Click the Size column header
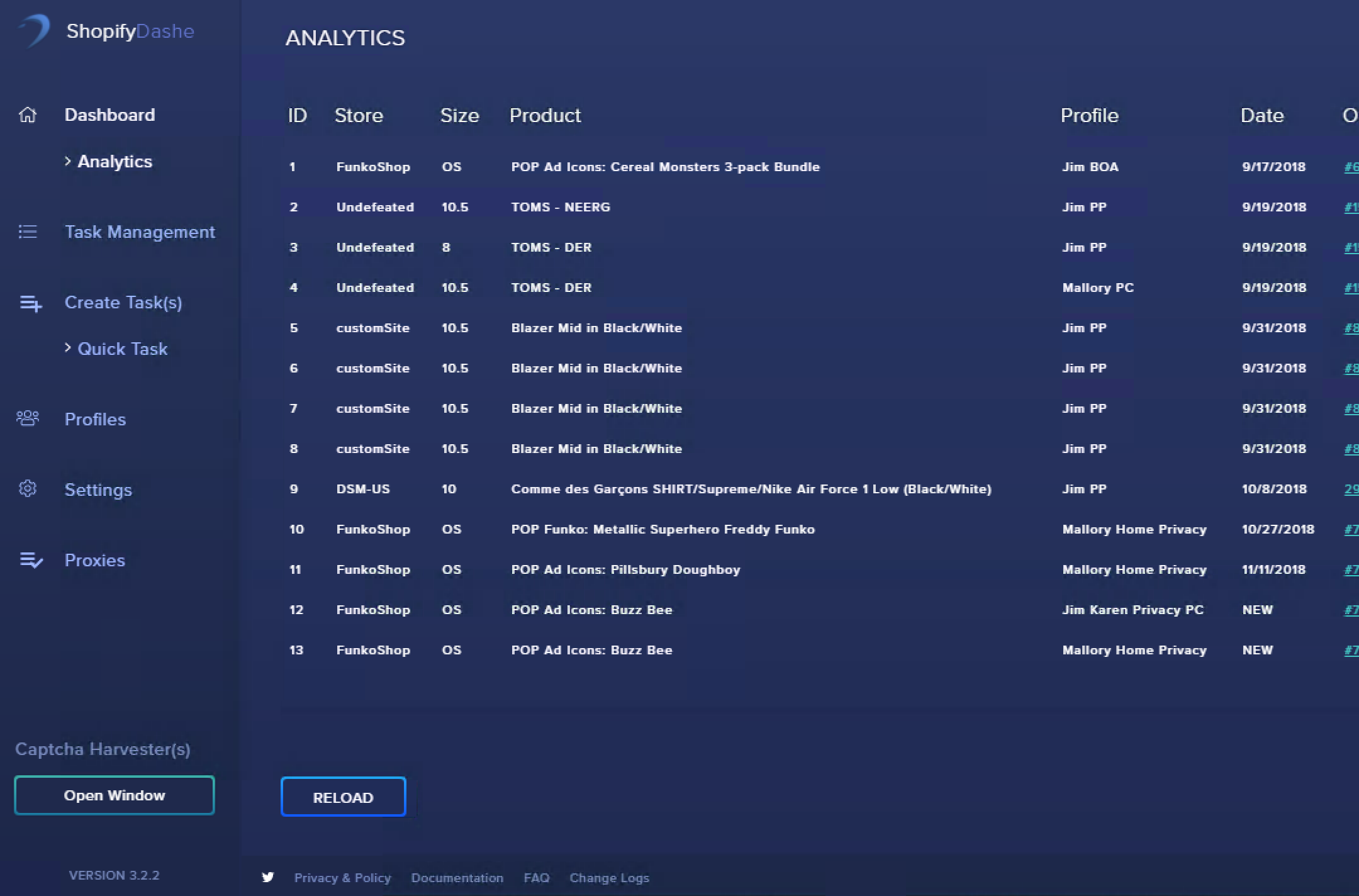 pos(459,116)
